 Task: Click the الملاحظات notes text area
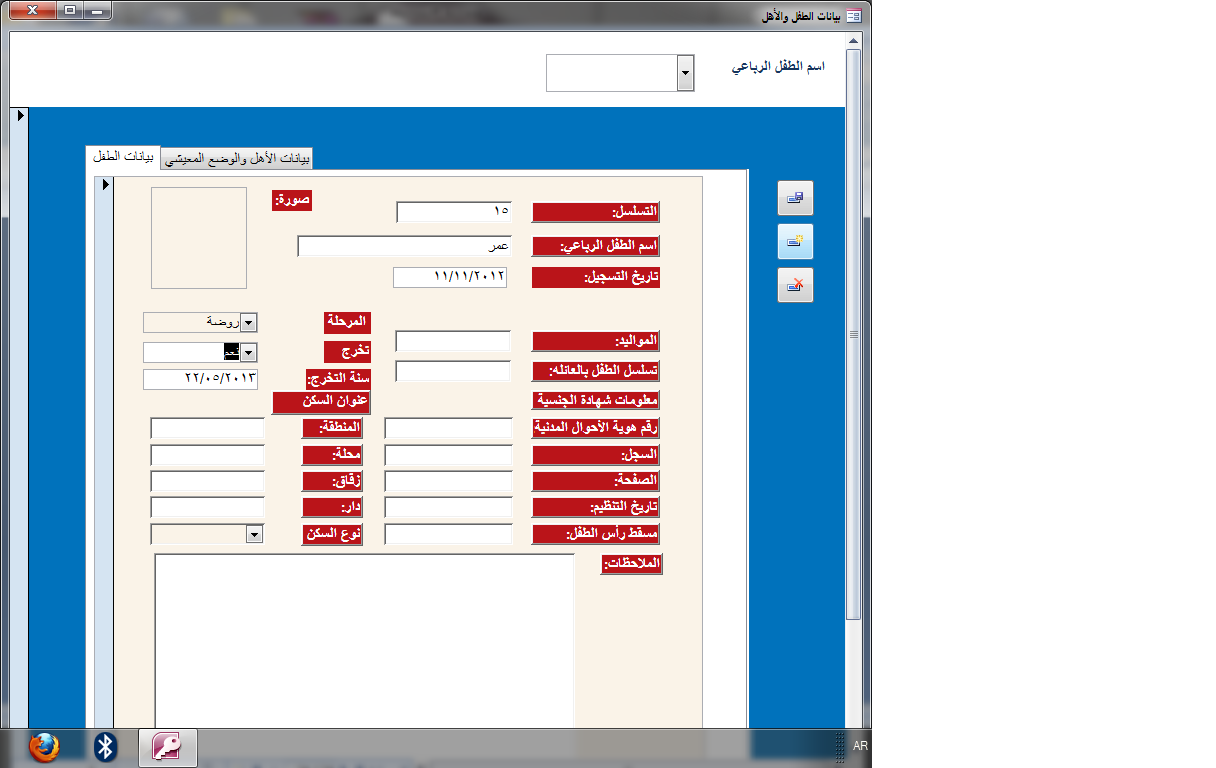coord(364,640)
